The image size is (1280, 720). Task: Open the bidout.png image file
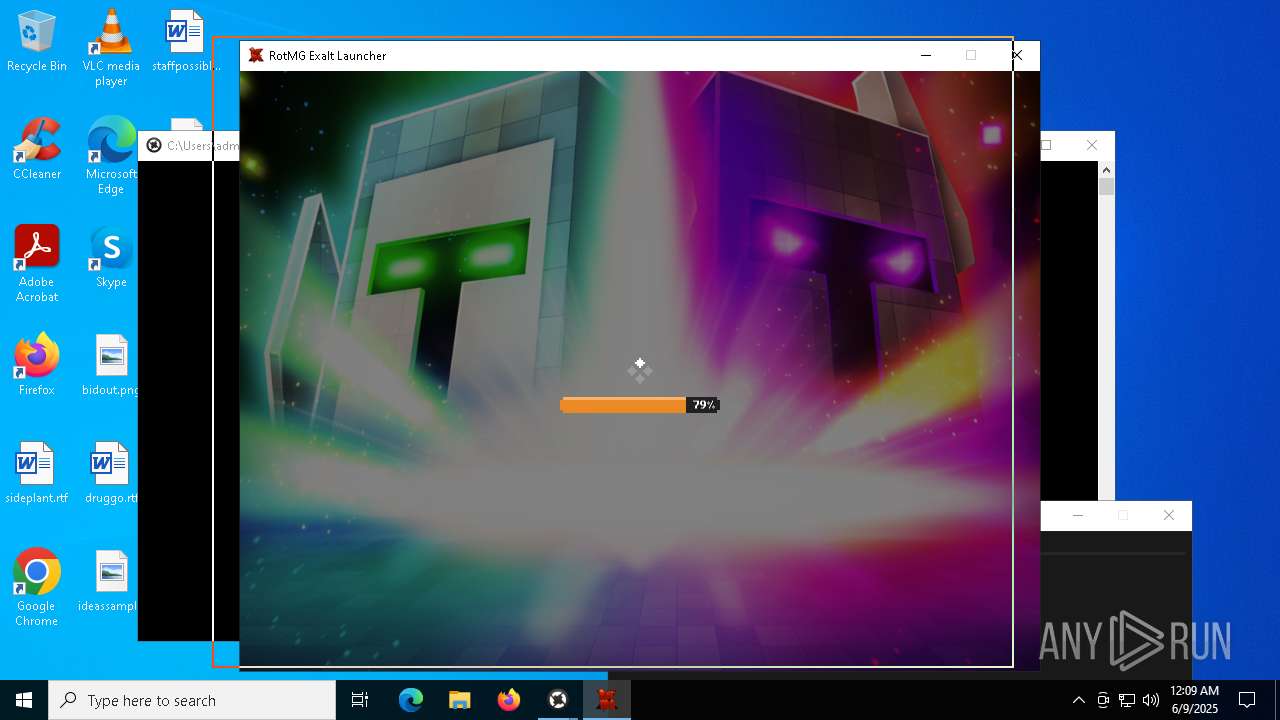pyautogui.click(x=111, y=366)
